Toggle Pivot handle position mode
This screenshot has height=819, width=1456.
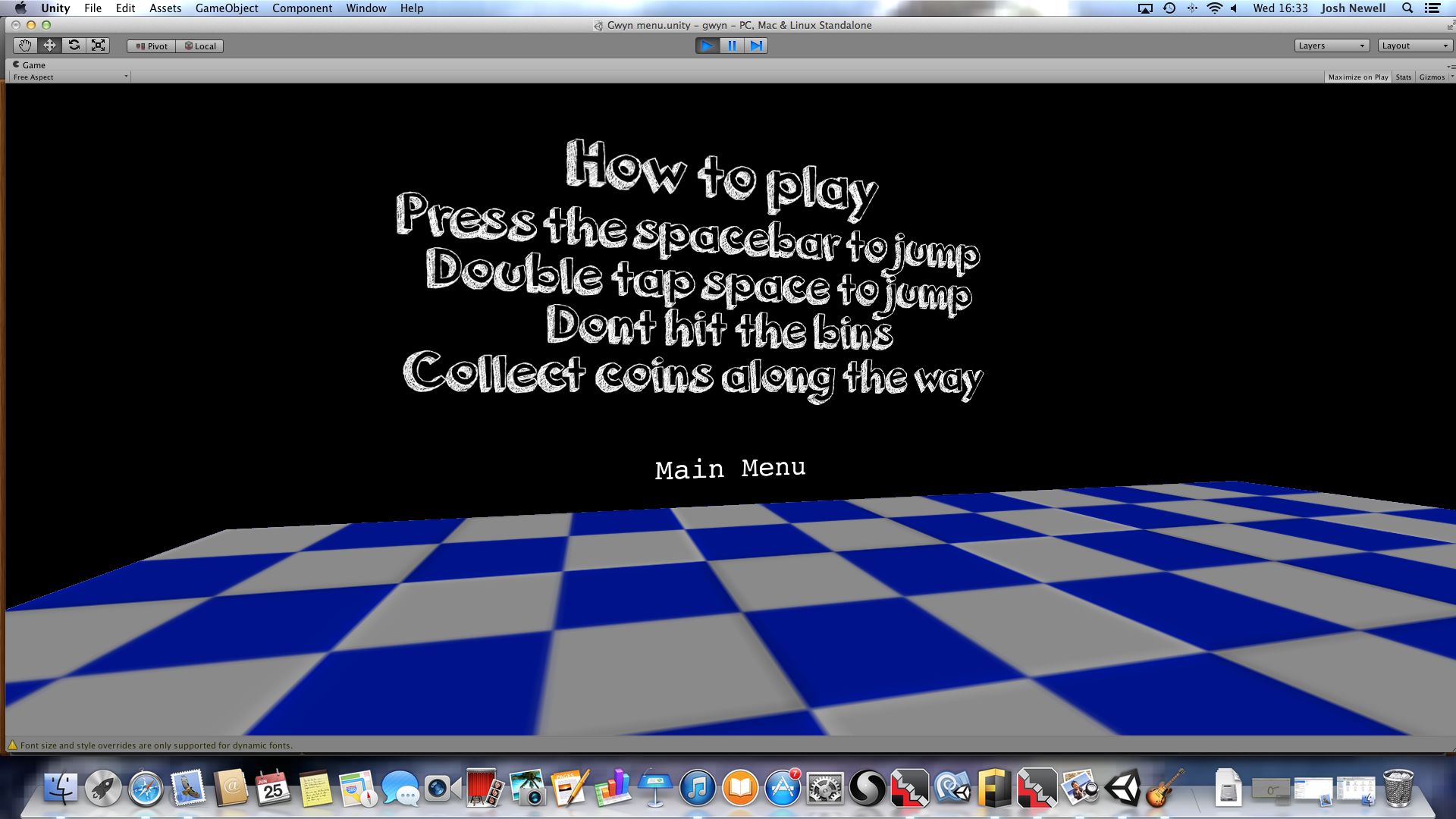[x=152, y=46]
